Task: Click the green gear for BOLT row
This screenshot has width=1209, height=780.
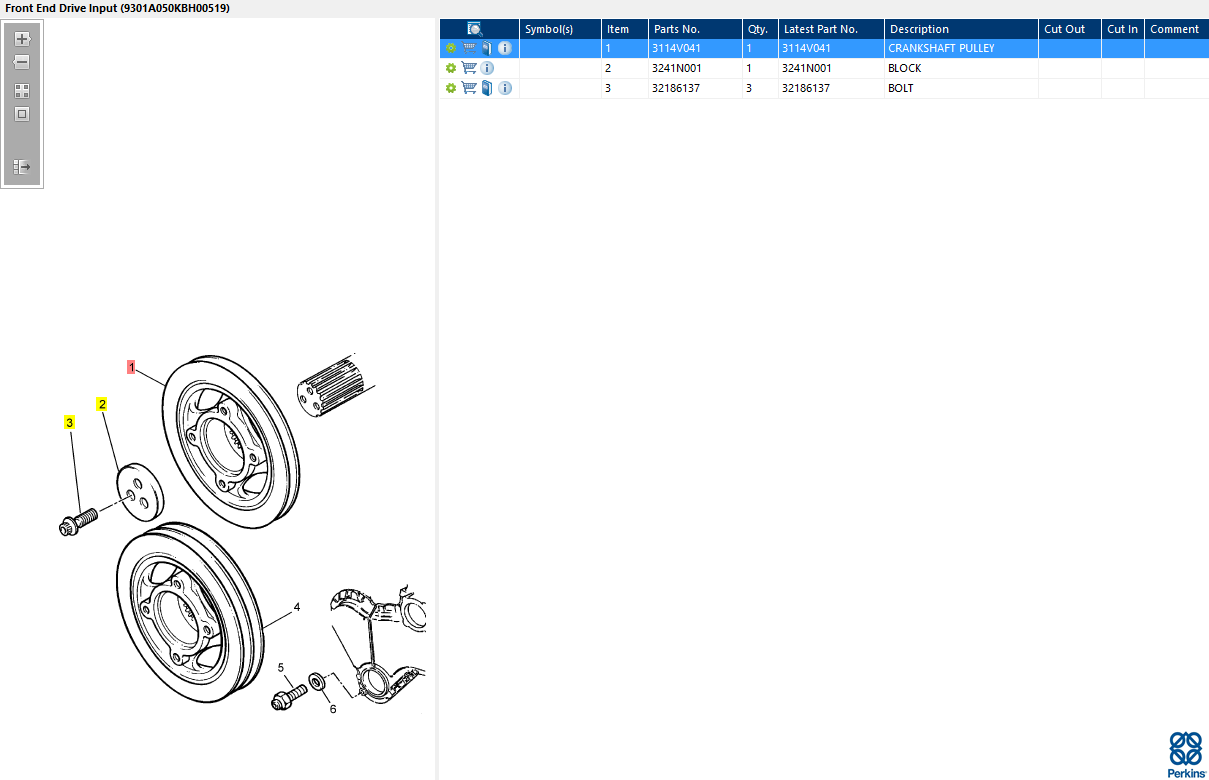Action: click(x=451, y=88)
